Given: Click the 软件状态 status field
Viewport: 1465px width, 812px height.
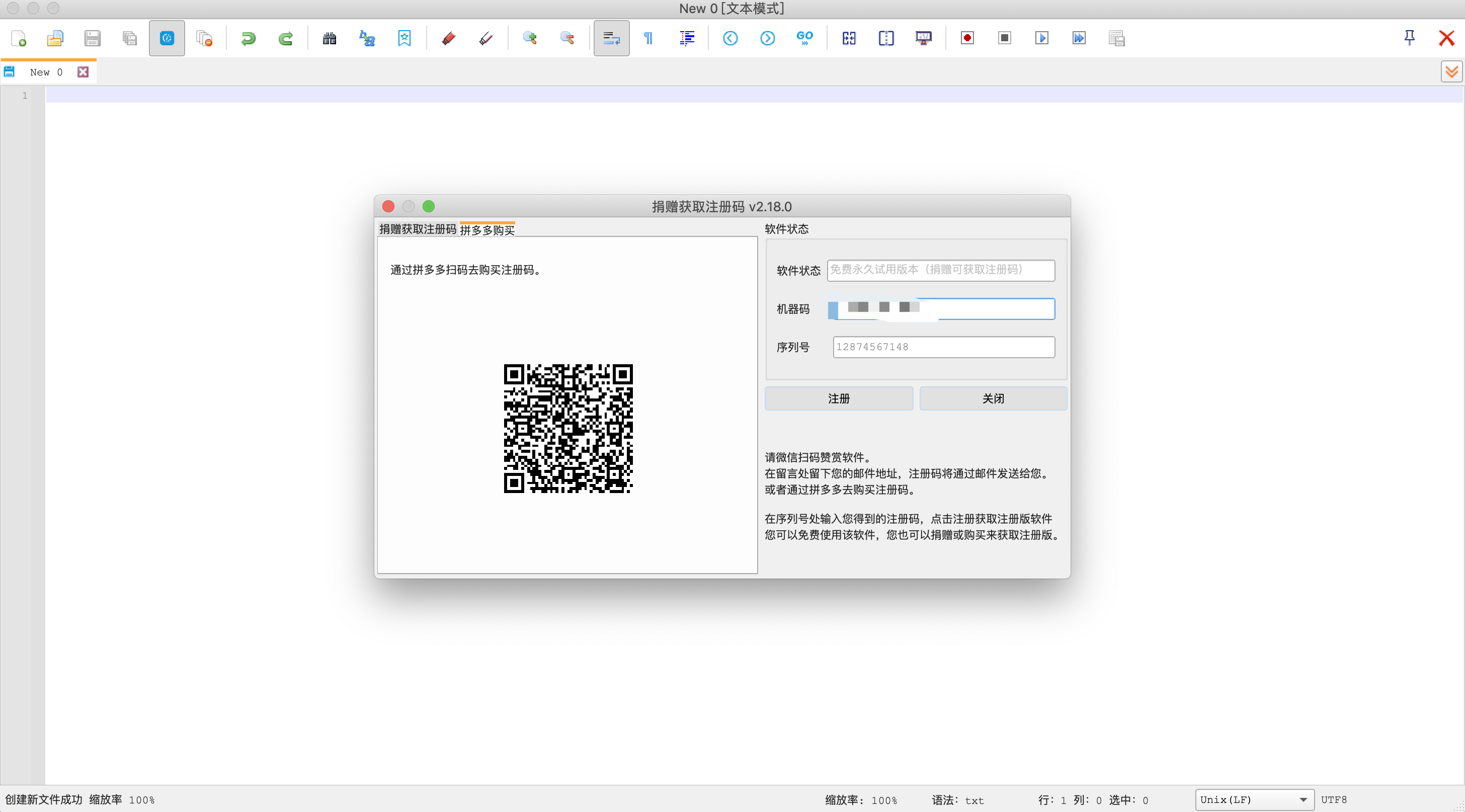Looking at the screenshot, I should pos(941,270).
